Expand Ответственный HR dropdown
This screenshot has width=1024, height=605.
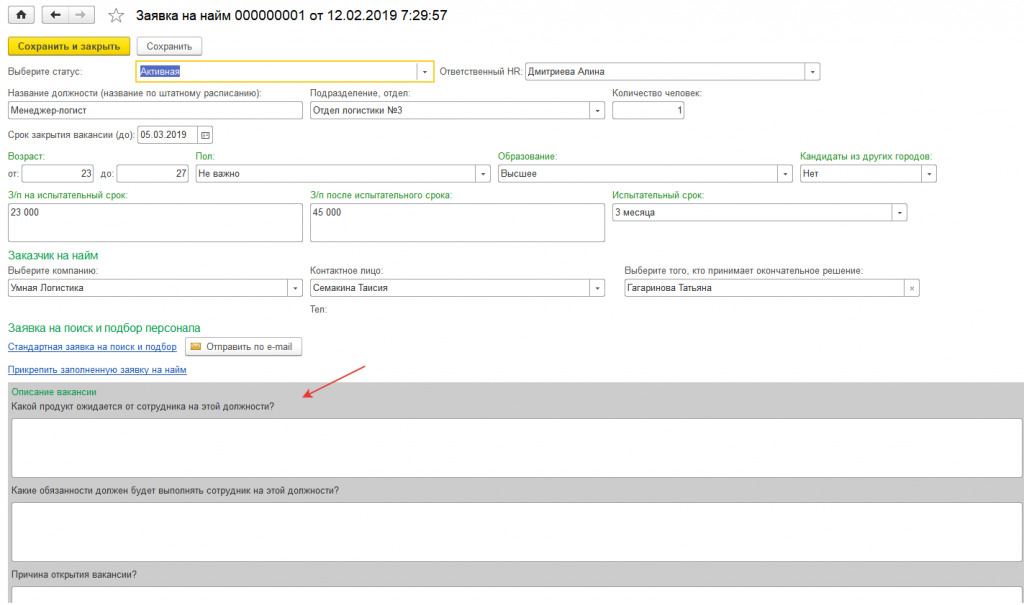tap(812, 72)
